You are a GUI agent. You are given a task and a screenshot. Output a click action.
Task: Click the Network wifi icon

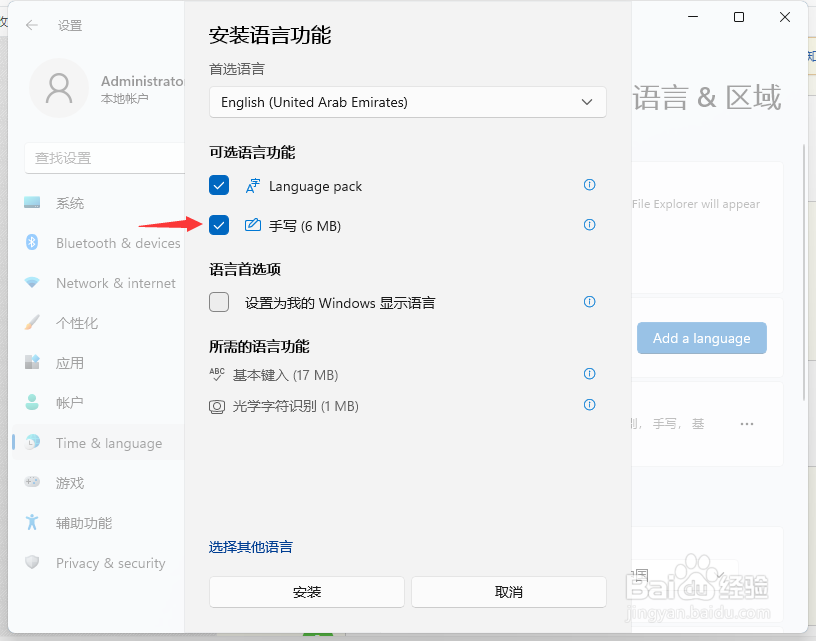click(x=32, y=282)
